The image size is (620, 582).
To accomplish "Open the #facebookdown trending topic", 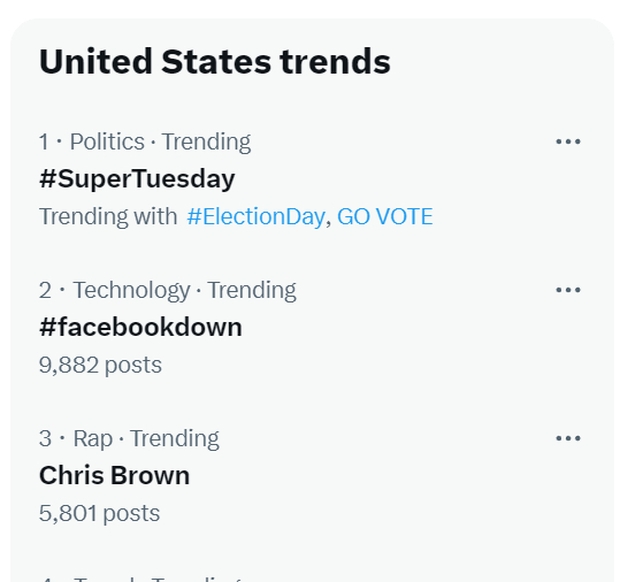I will click(x=140, y=327).
